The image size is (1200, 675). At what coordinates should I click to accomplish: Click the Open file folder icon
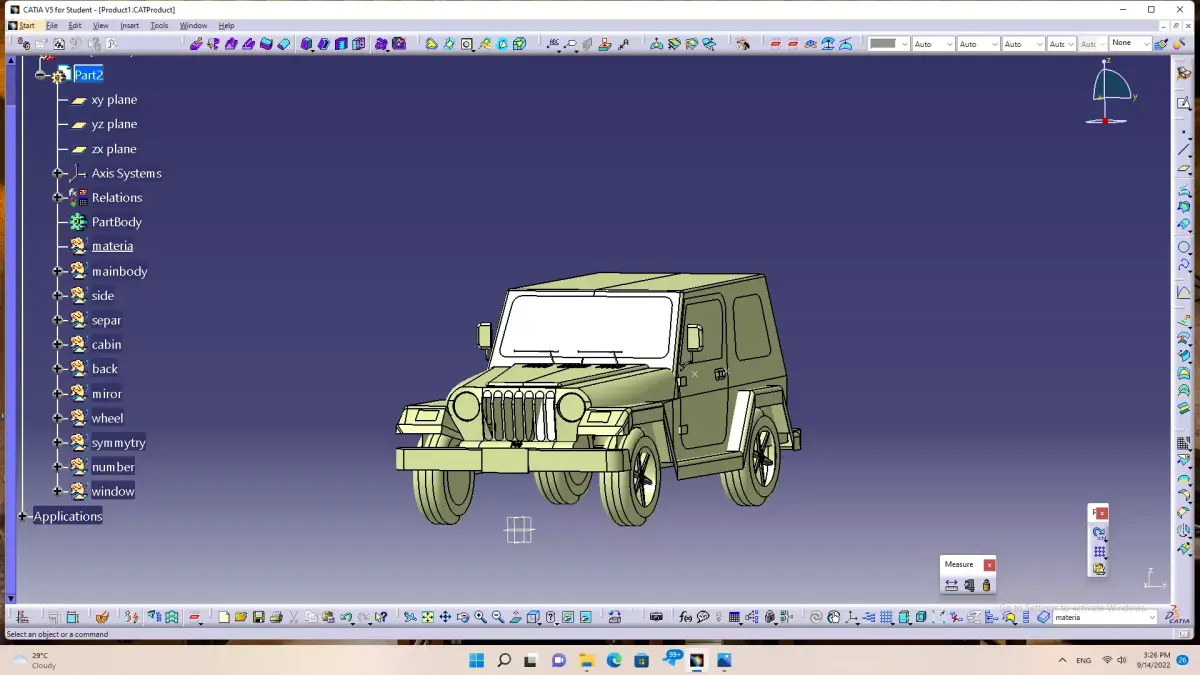point(241,617)
